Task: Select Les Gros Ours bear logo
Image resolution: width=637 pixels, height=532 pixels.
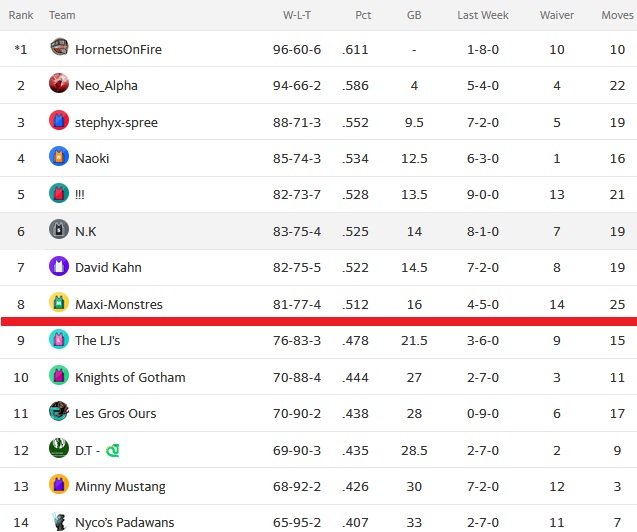Action: point(59,411)
